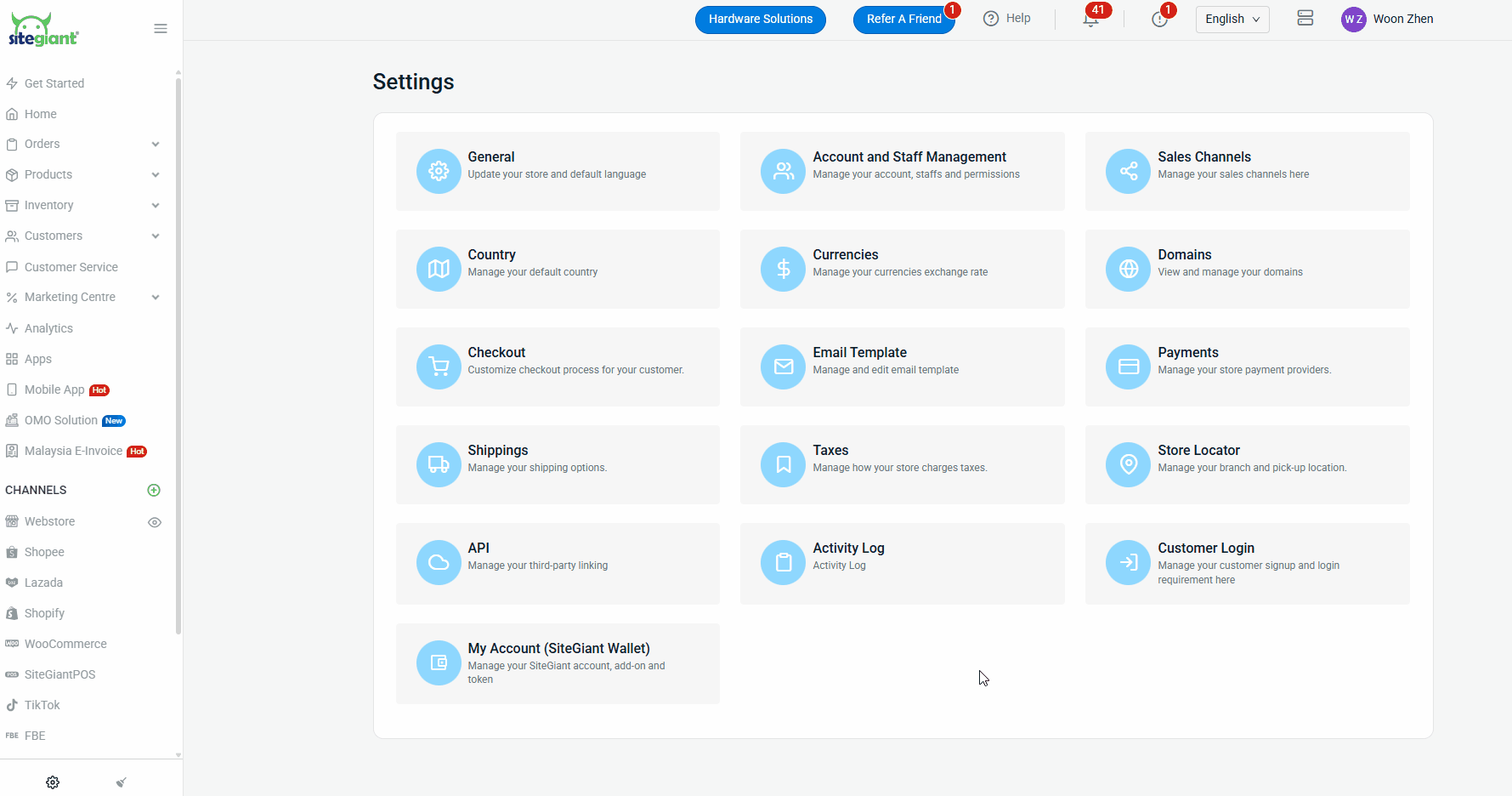Click the Hardware Solutions button
The image size is (1512, 796).
[760, 19]
